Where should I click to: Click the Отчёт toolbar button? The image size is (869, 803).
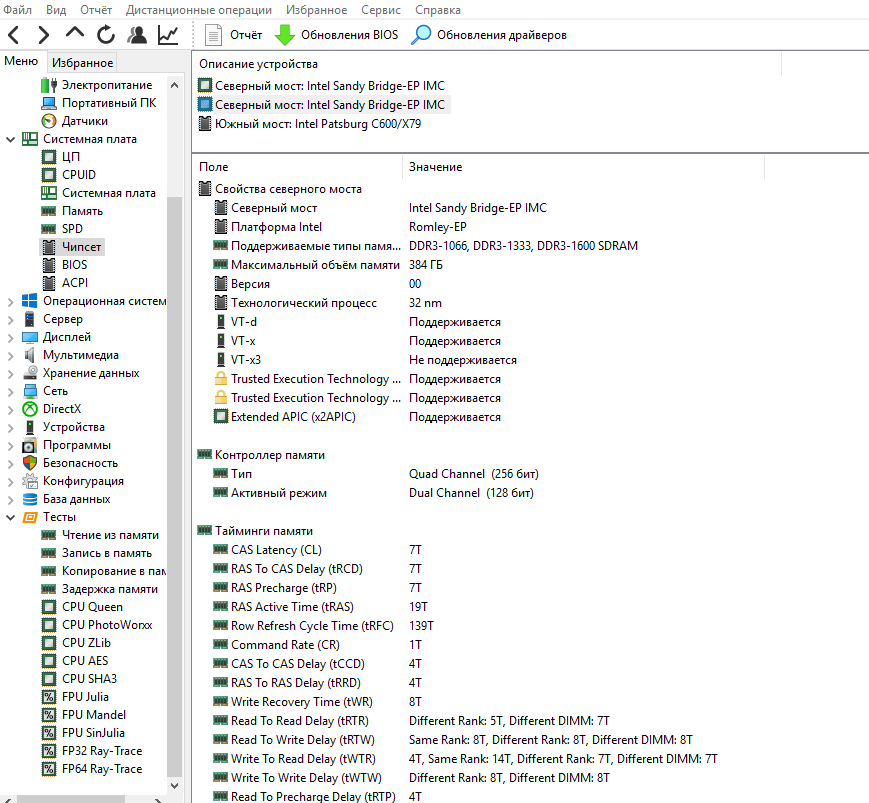[x=233, y=35]
